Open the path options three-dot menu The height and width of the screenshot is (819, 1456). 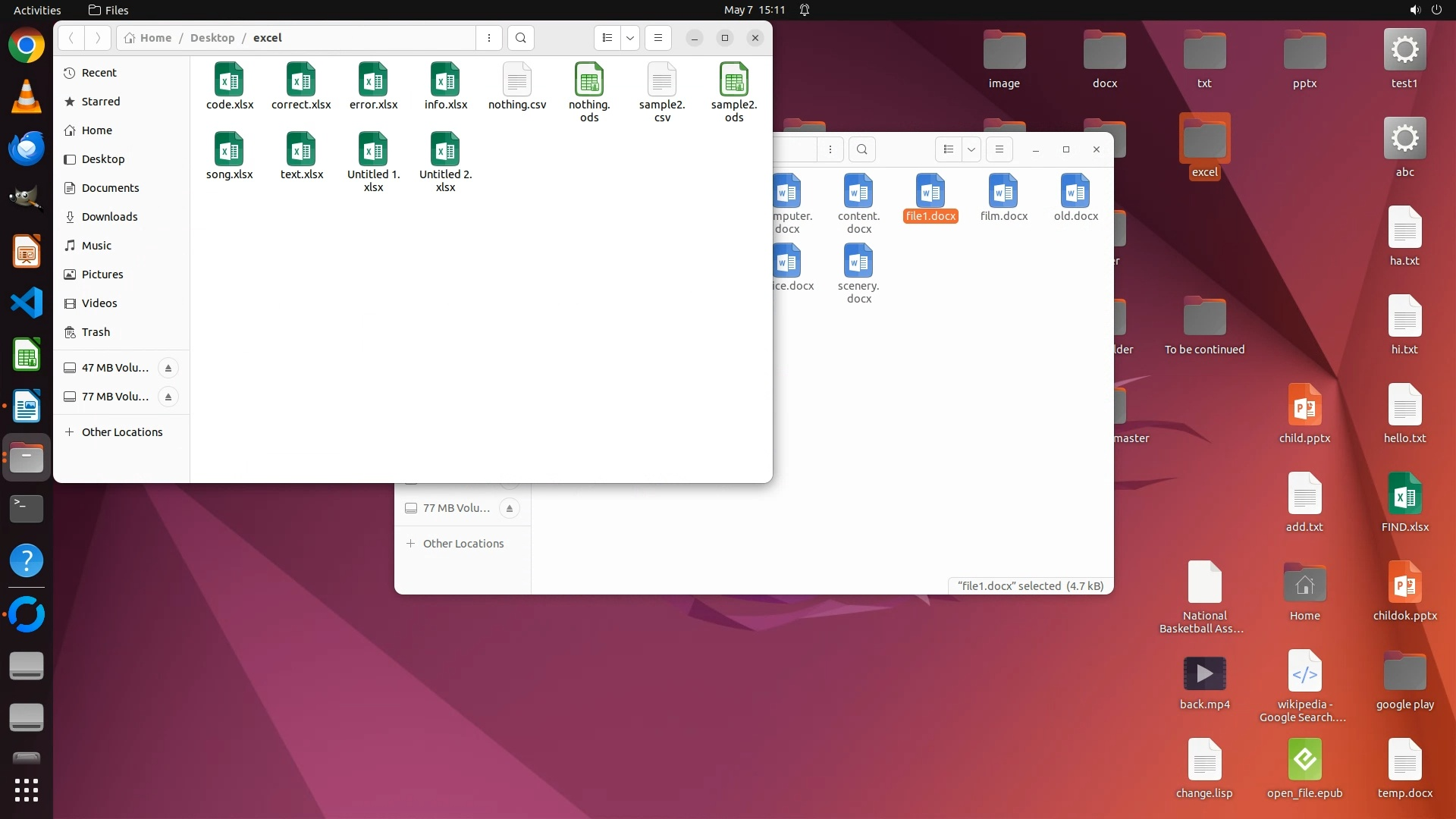[x=489, y=38]
